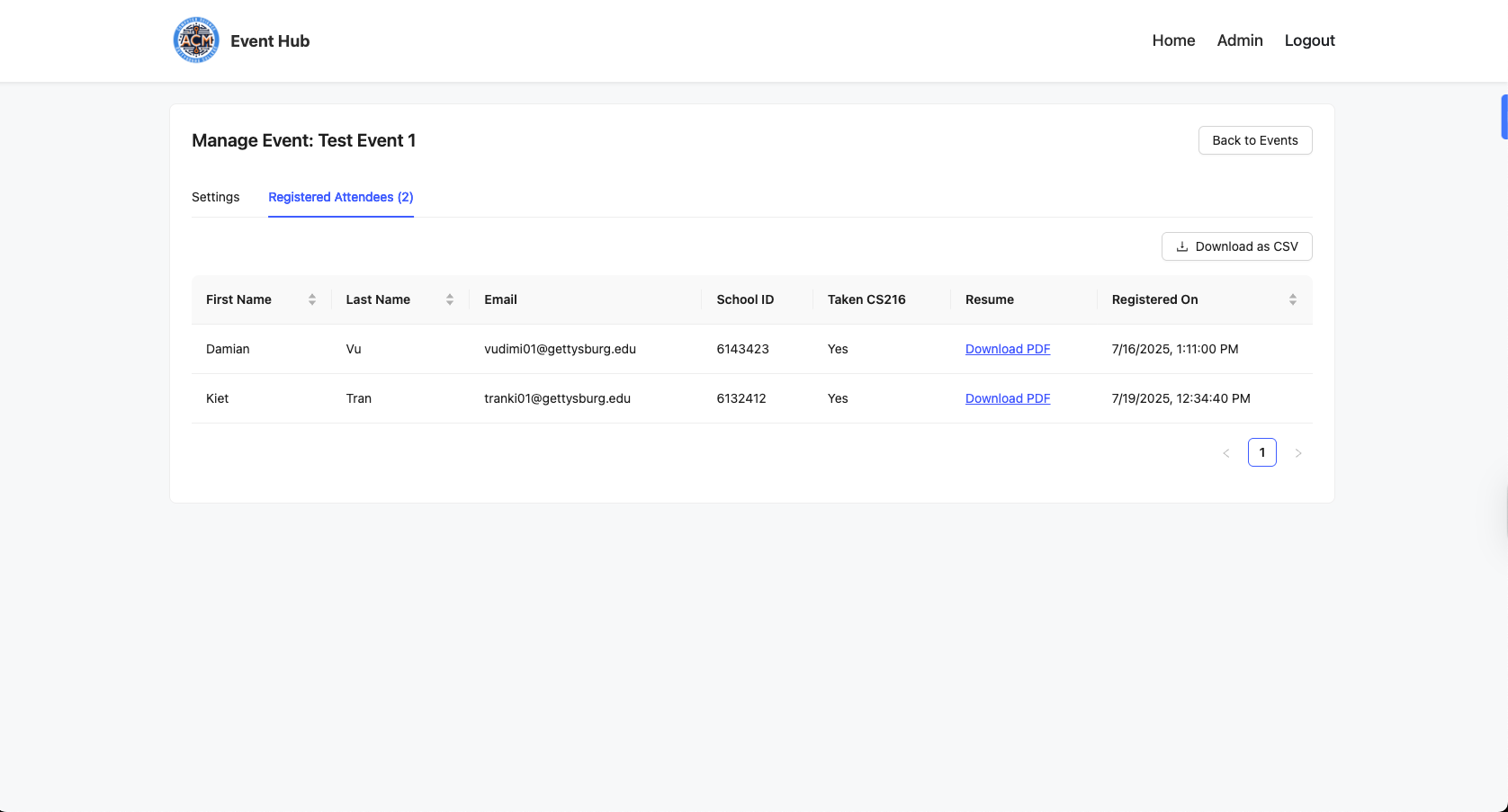Switch to the Settings tab
1508x812 pixels.
tap(215, 197)
